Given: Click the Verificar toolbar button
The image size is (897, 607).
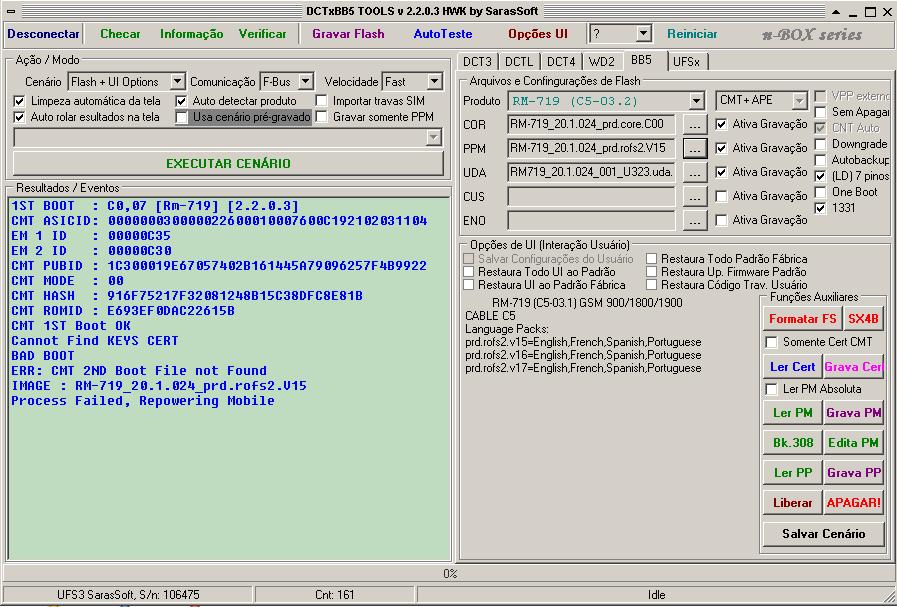Looking at the screenshot, I should [263, 34].
